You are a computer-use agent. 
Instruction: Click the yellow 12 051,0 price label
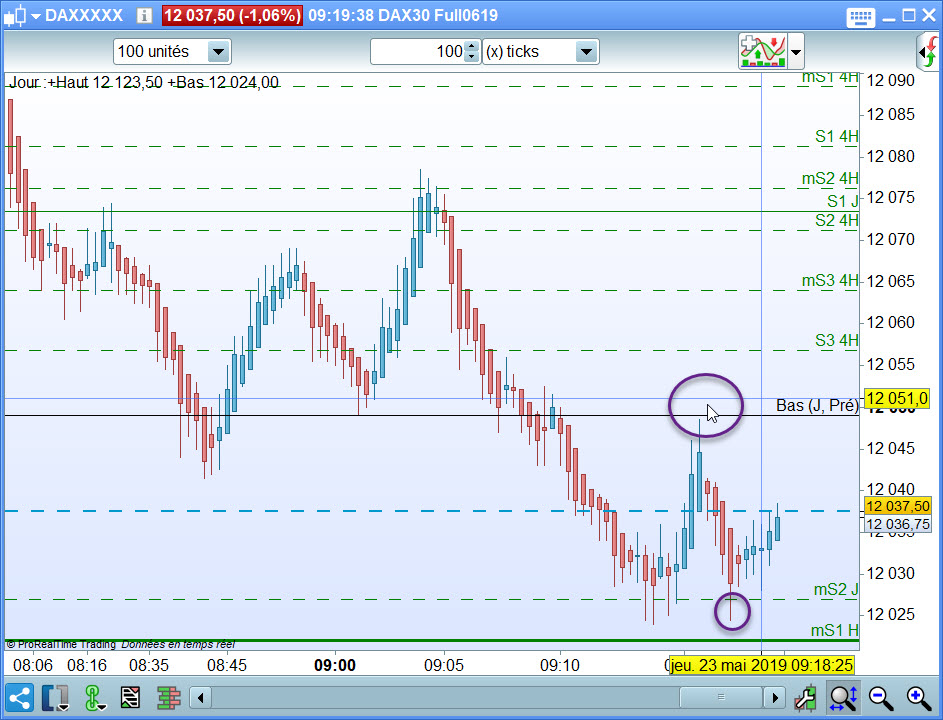point(897,398)
